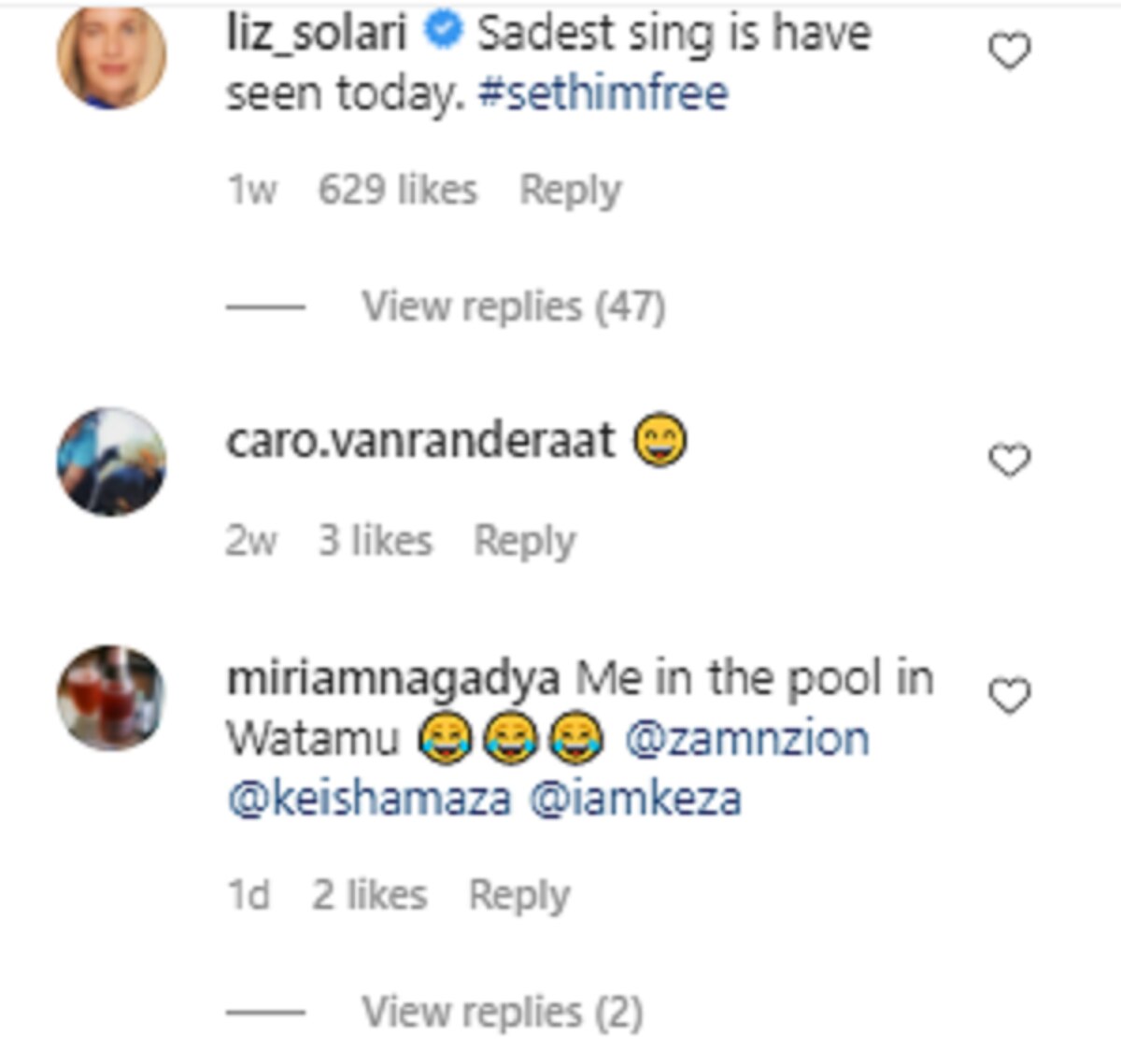
Task: Reply to caro.vanranderaat's comment
Action: pos(524,541)
